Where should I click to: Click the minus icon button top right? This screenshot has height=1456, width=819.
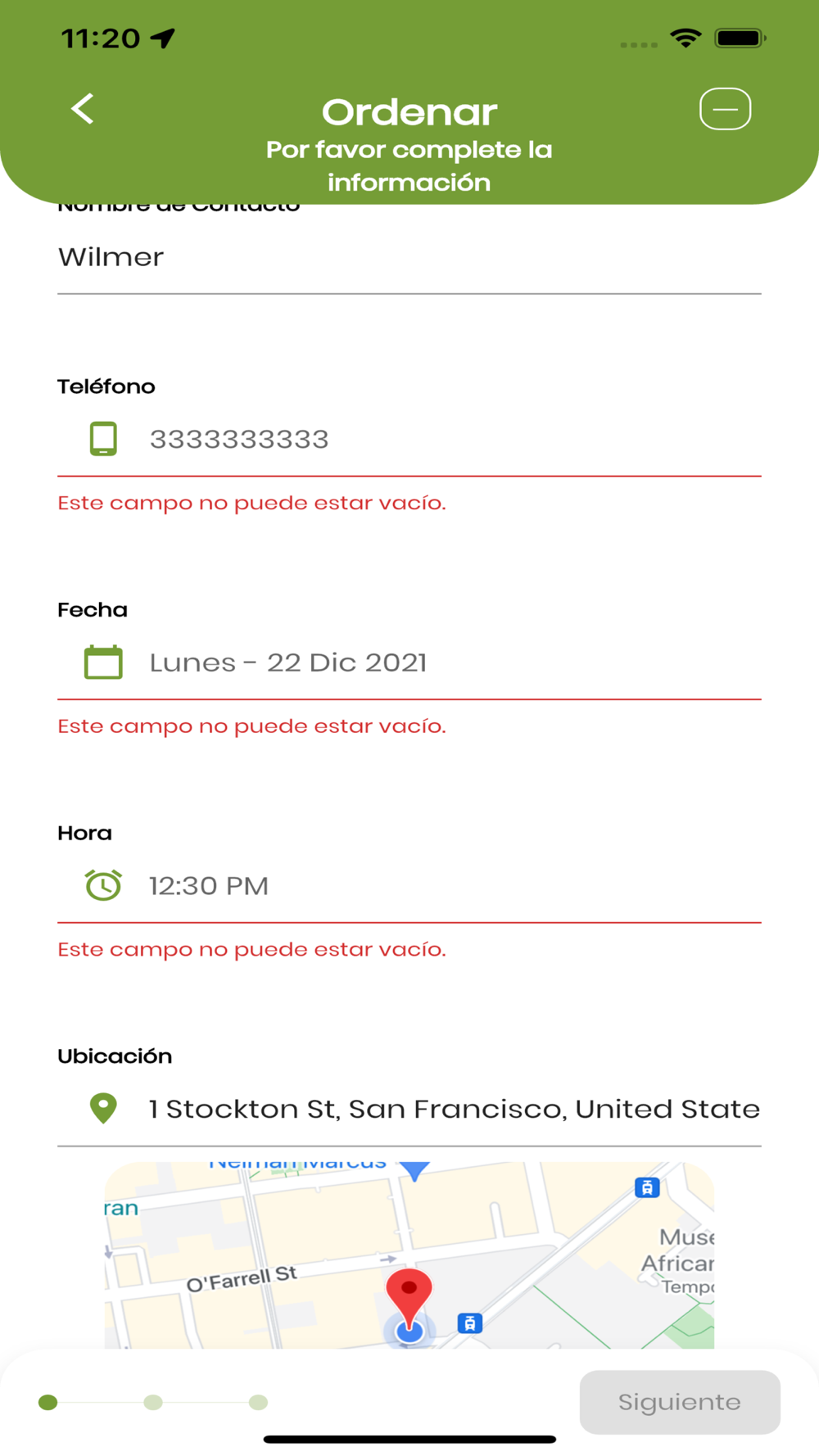(725, 109)
